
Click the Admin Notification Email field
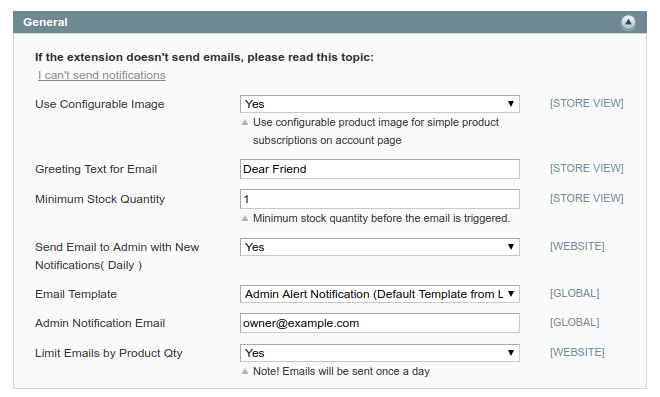(380, 323)
